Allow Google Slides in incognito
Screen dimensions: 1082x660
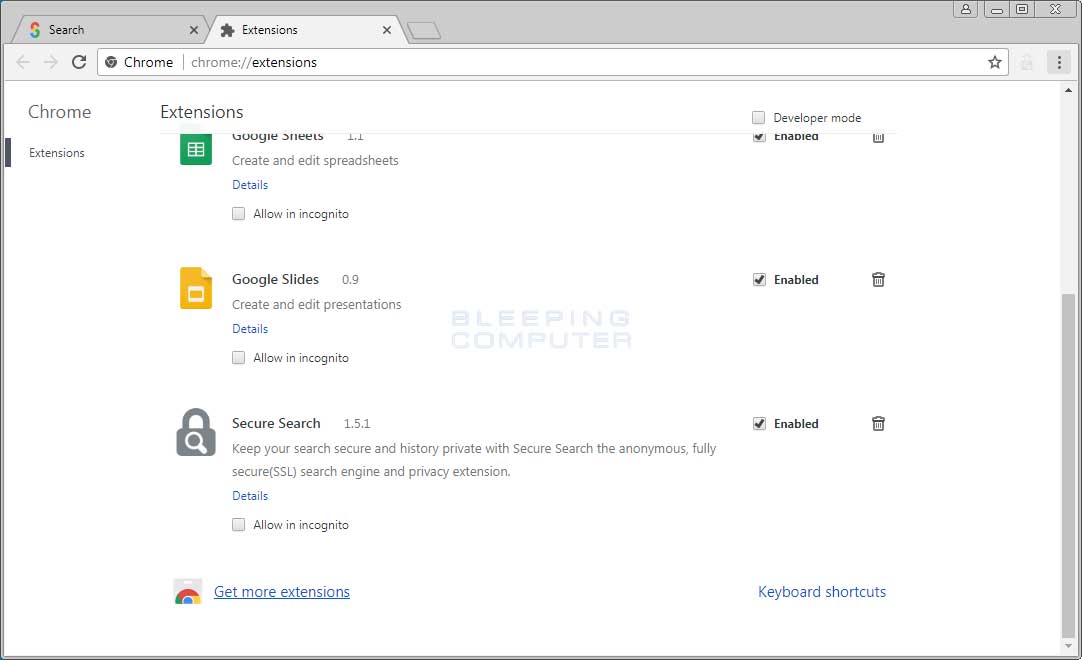pyautogui.click(x=238, y=358)
